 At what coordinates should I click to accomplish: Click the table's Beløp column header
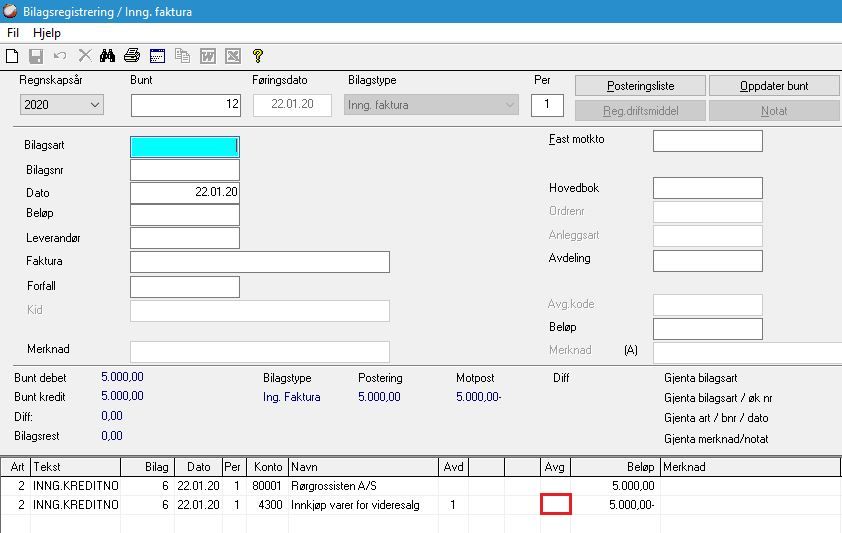[615, 467]
